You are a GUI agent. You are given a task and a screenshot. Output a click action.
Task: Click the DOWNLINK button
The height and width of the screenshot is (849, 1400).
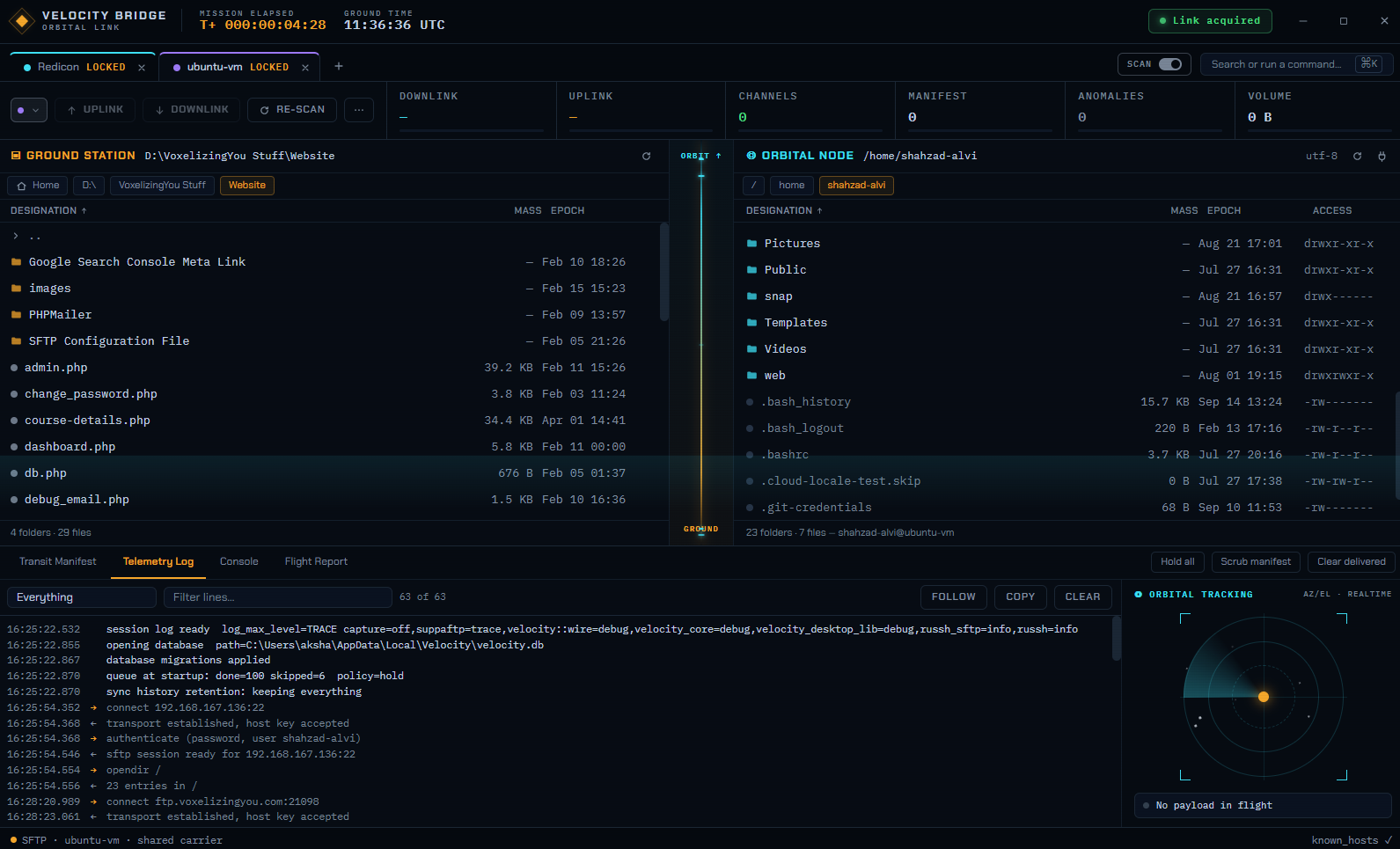click(x=192, y=110)
